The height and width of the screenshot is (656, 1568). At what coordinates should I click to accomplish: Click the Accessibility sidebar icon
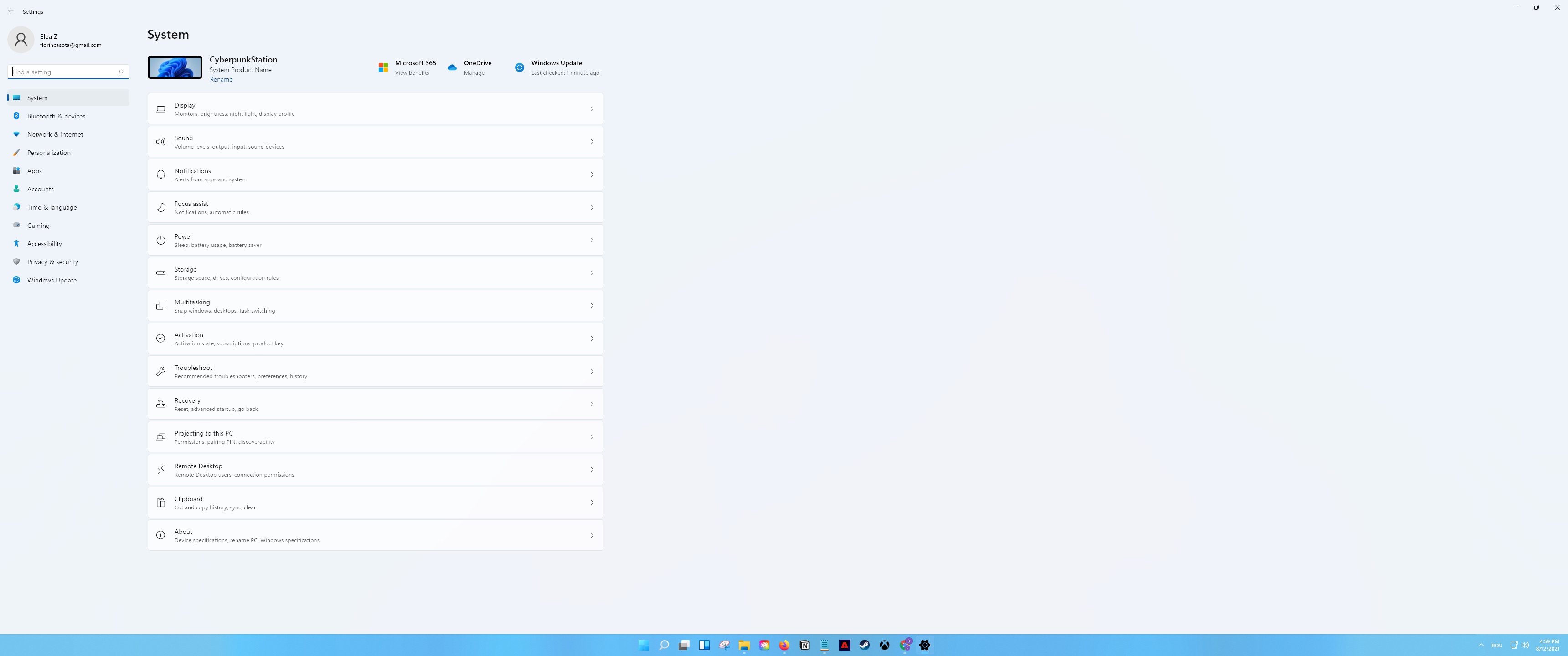pyautogui.click(x=16, y=243)
